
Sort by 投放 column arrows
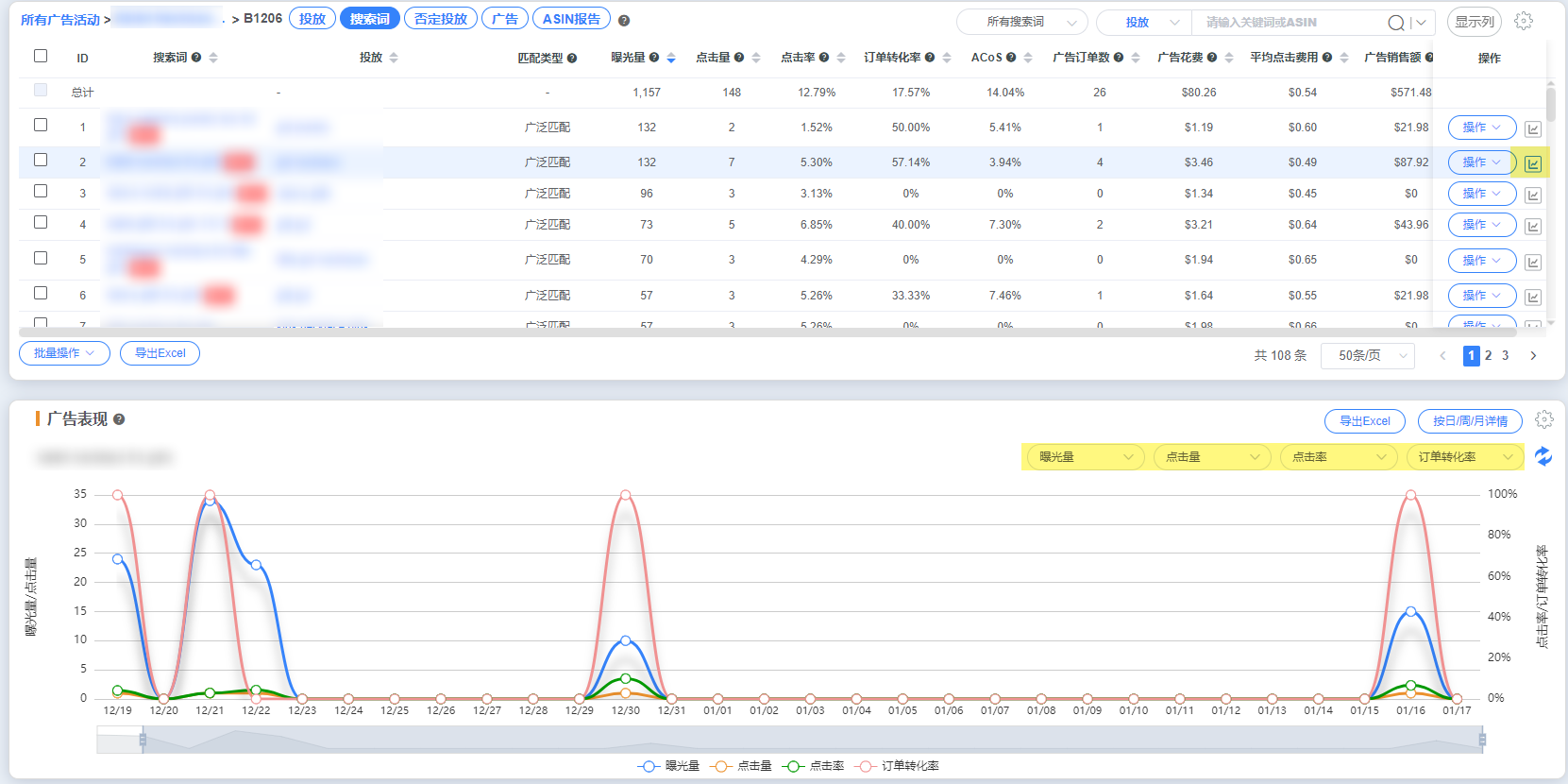[394, 58]
